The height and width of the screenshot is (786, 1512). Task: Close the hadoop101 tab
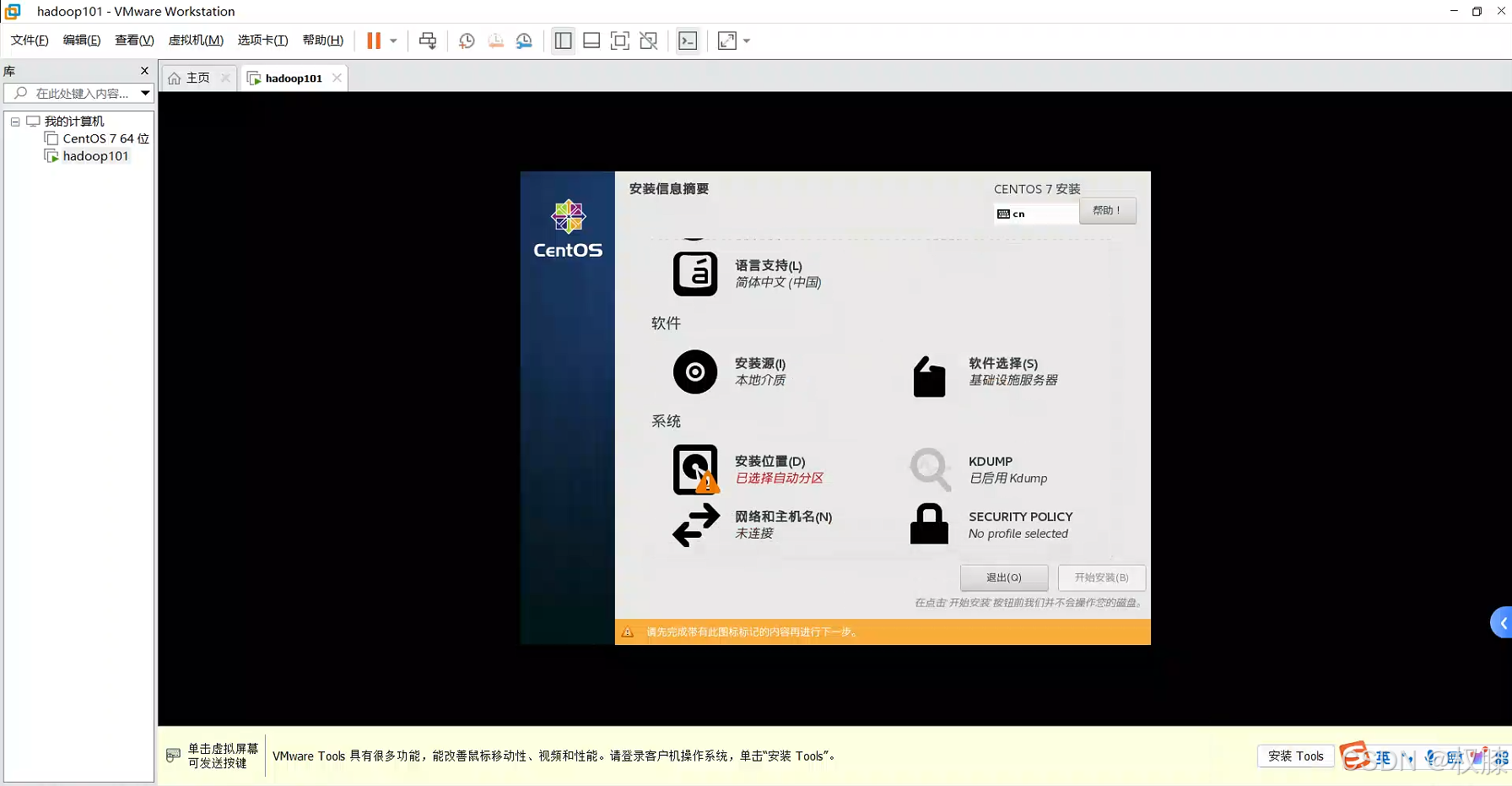pyautogui.click(x=337, y=78)
